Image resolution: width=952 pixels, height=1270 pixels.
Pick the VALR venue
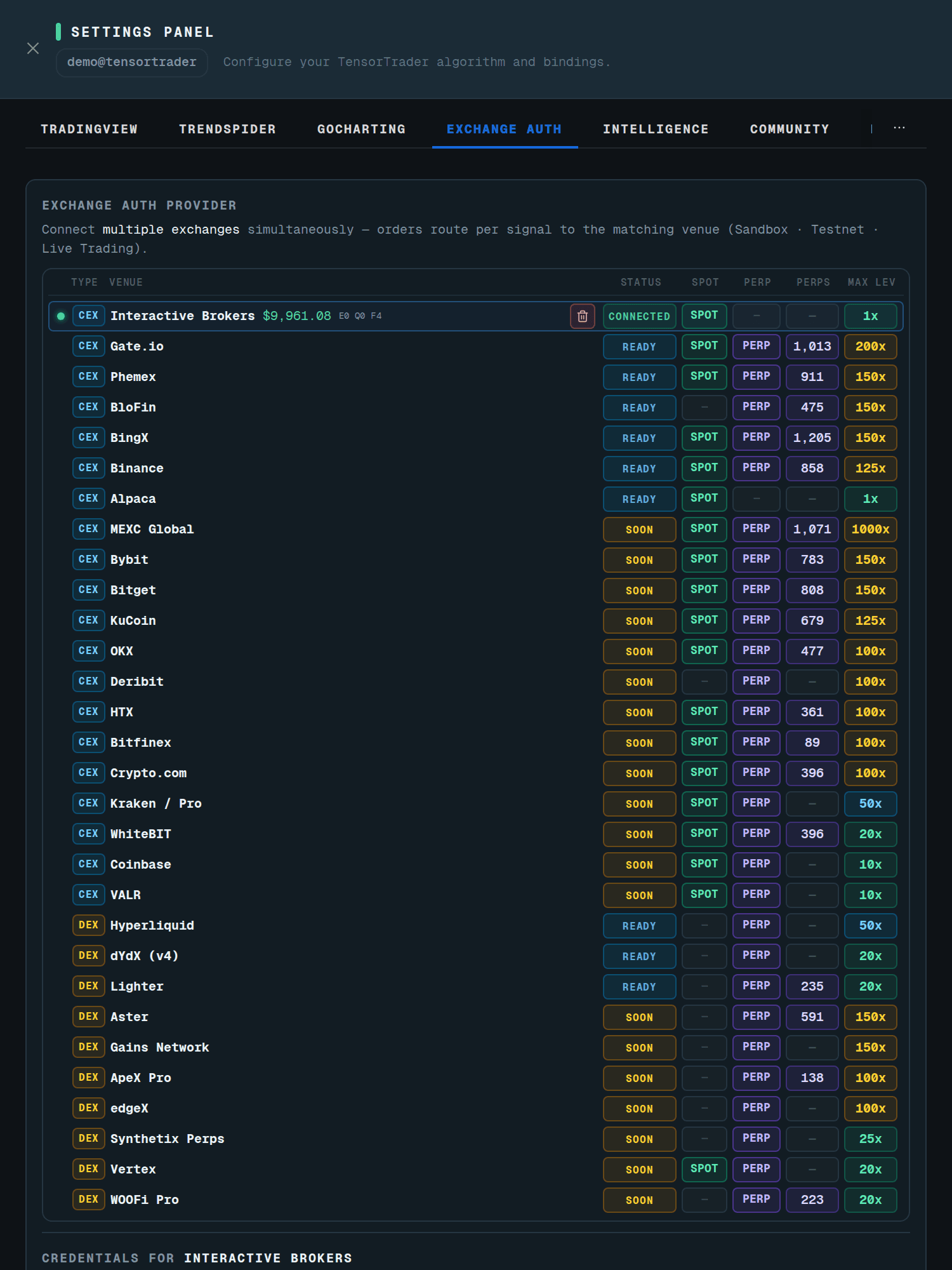476,895
